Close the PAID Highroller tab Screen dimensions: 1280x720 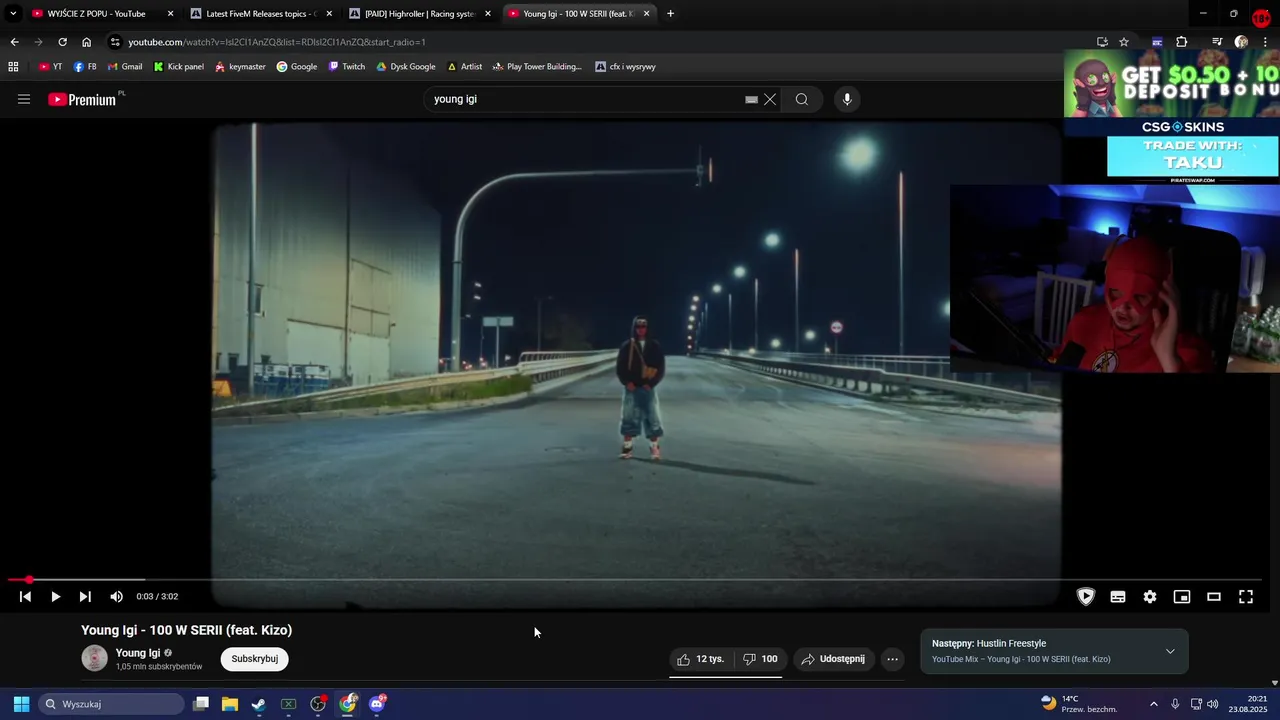coord(488,14)
